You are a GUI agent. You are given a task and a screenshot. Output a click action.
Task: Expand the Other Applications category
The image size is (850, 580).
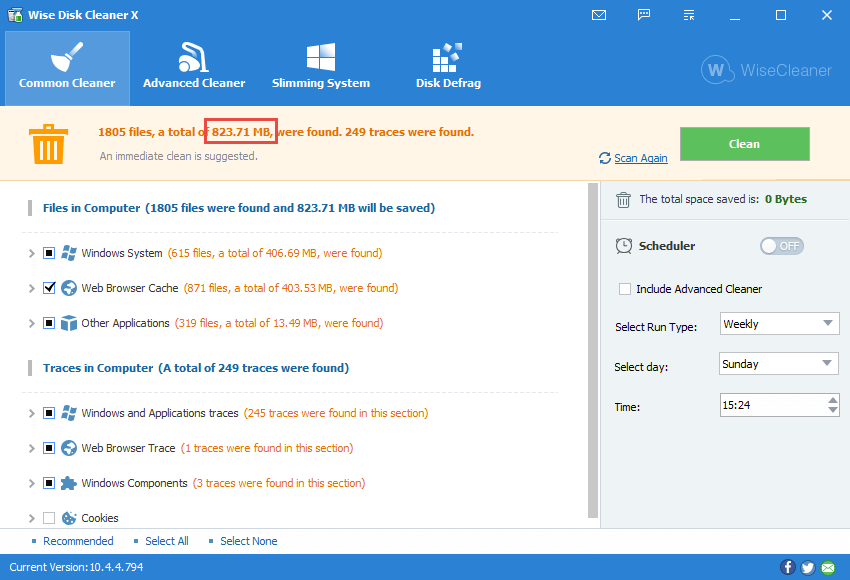point(31,324)
